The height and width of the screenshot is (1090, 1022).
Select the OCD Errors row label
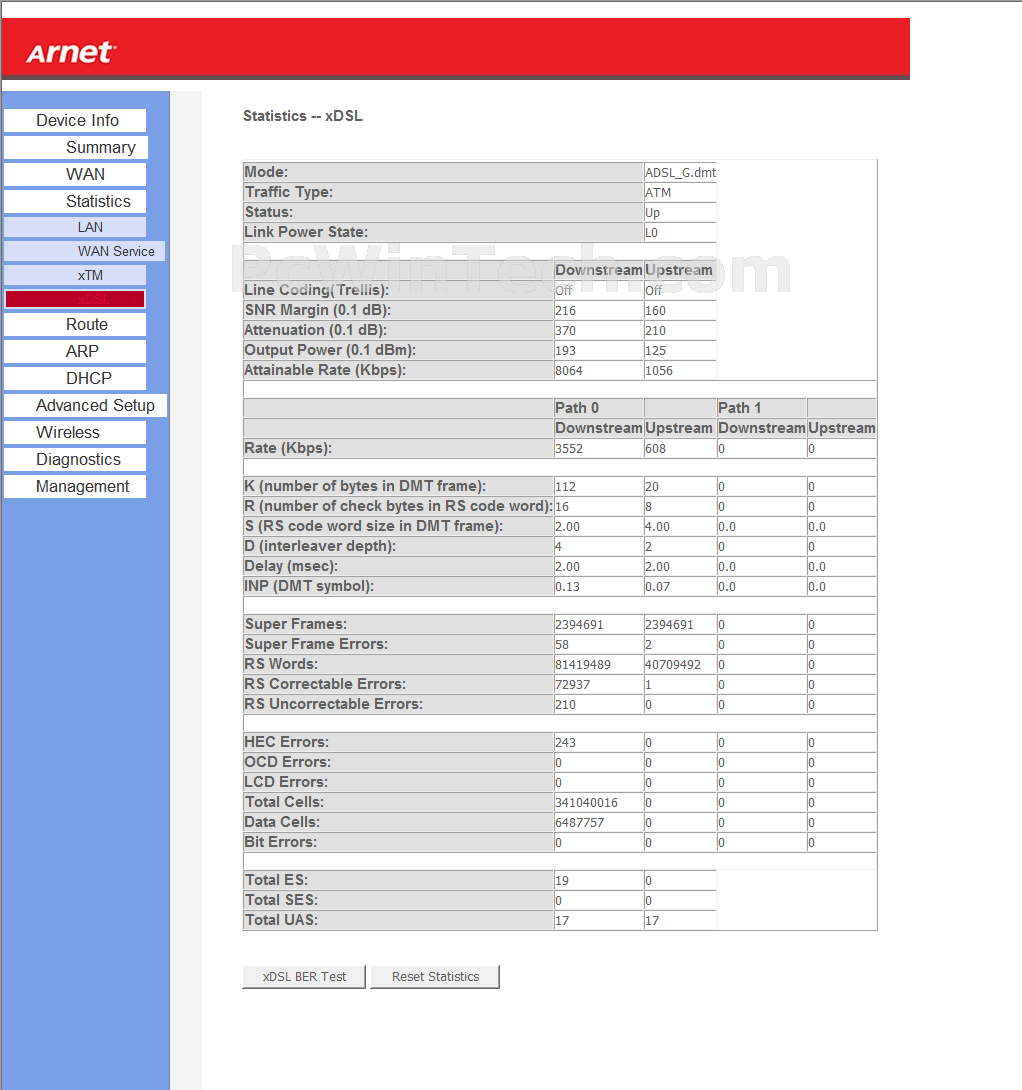point(287,763)
